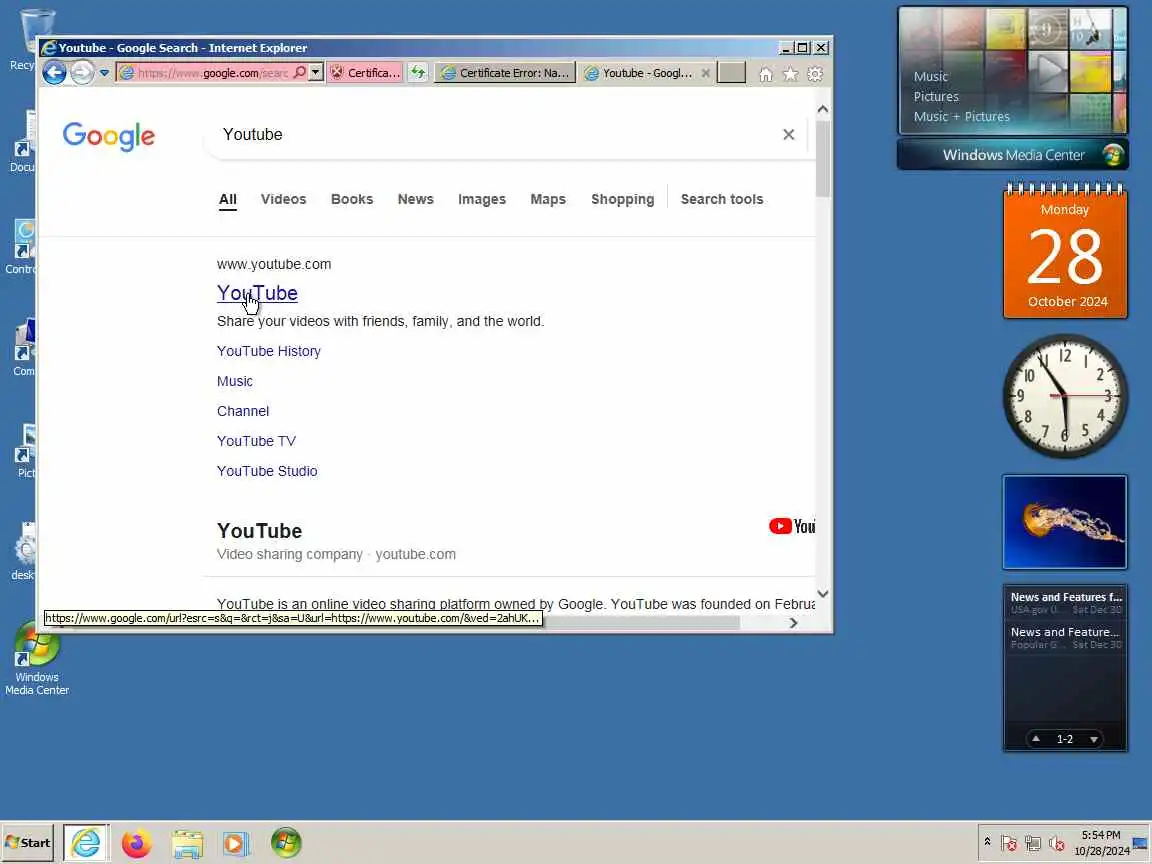
Task: Switch to Shopping results
Action: [x=622, y=199]
